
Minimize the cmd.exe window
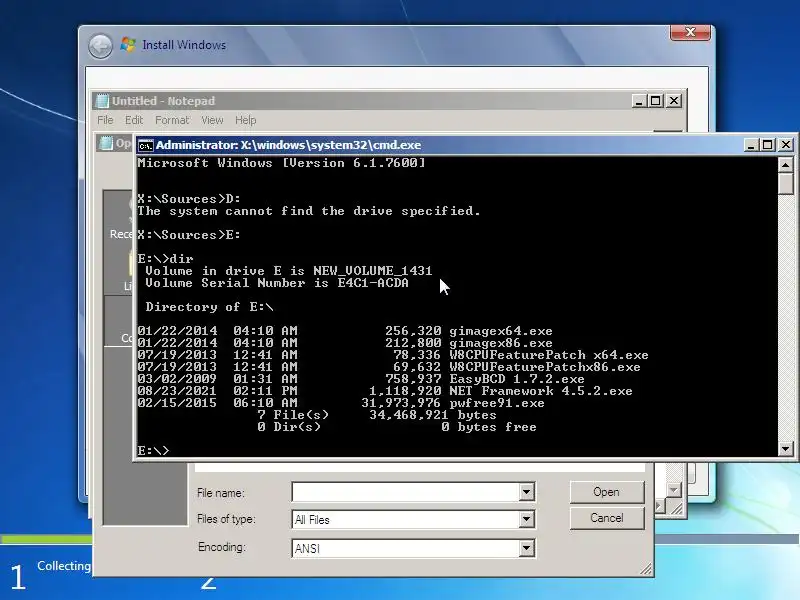coord(751,145)
